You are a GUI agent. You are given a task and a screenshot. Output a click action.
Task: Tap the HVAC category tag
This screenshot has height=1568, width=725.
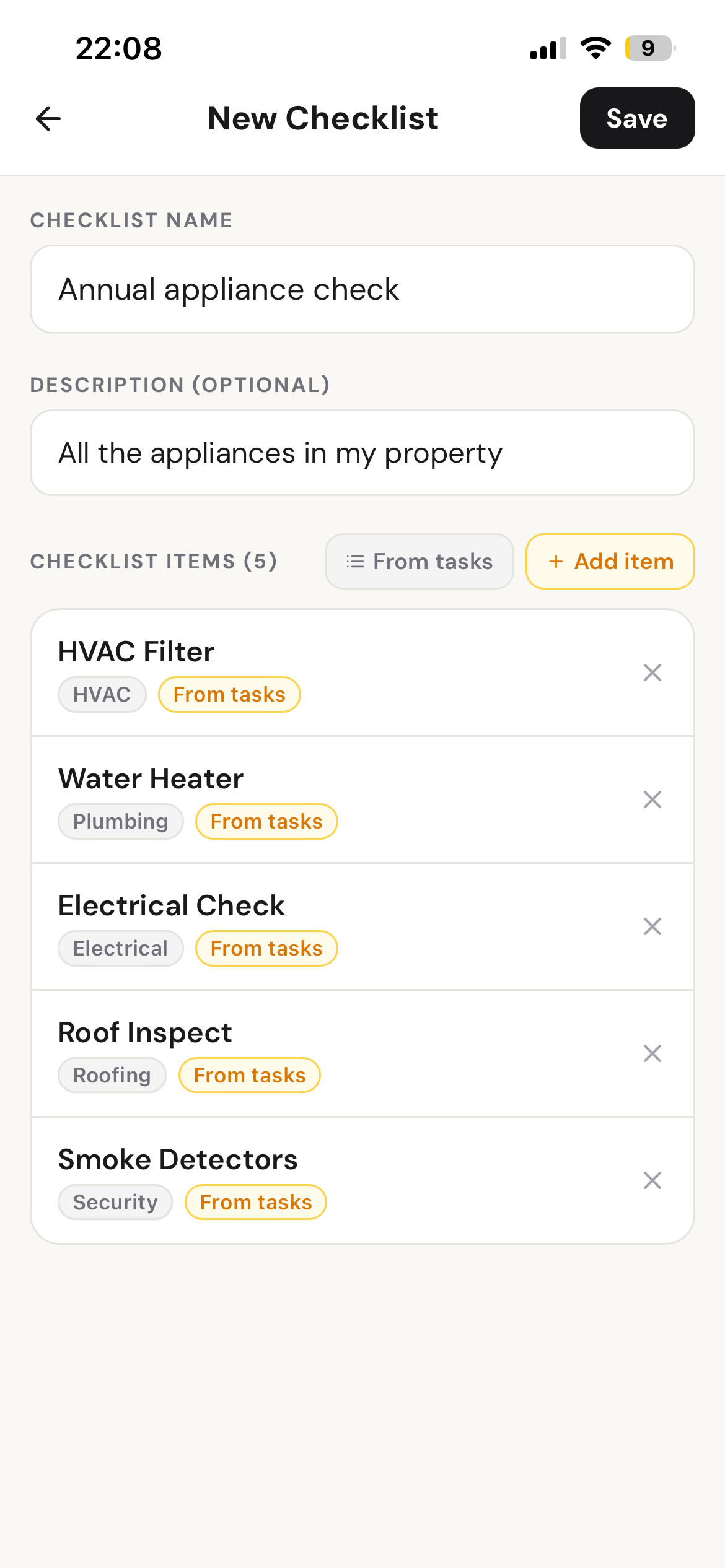tap(102, 695)
